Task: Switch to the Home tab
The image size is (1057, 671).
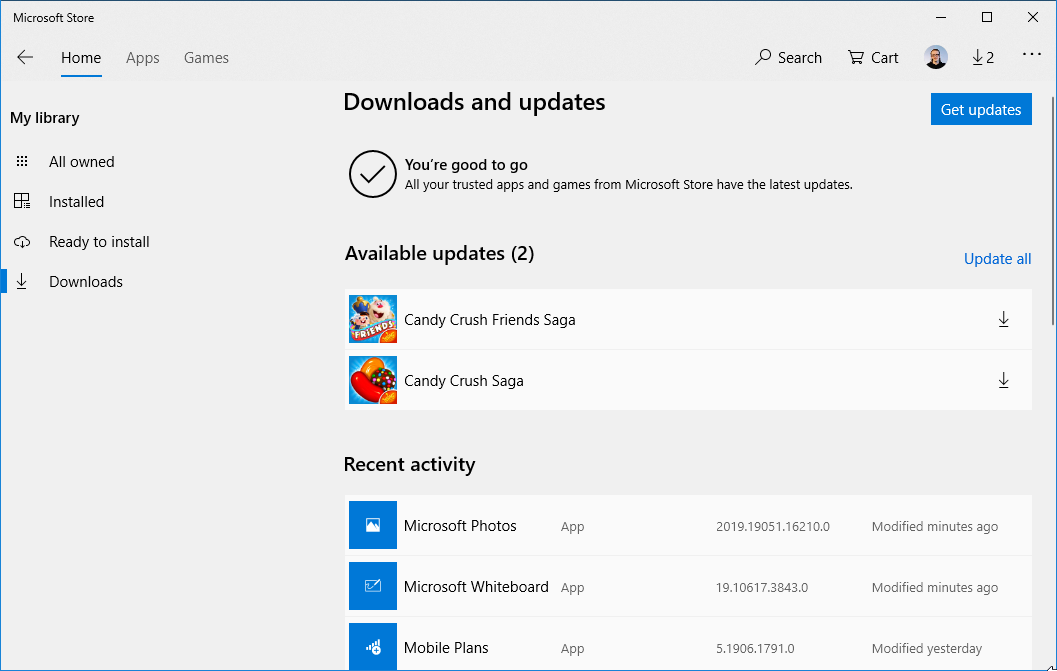Action: (x=81, y=58)
